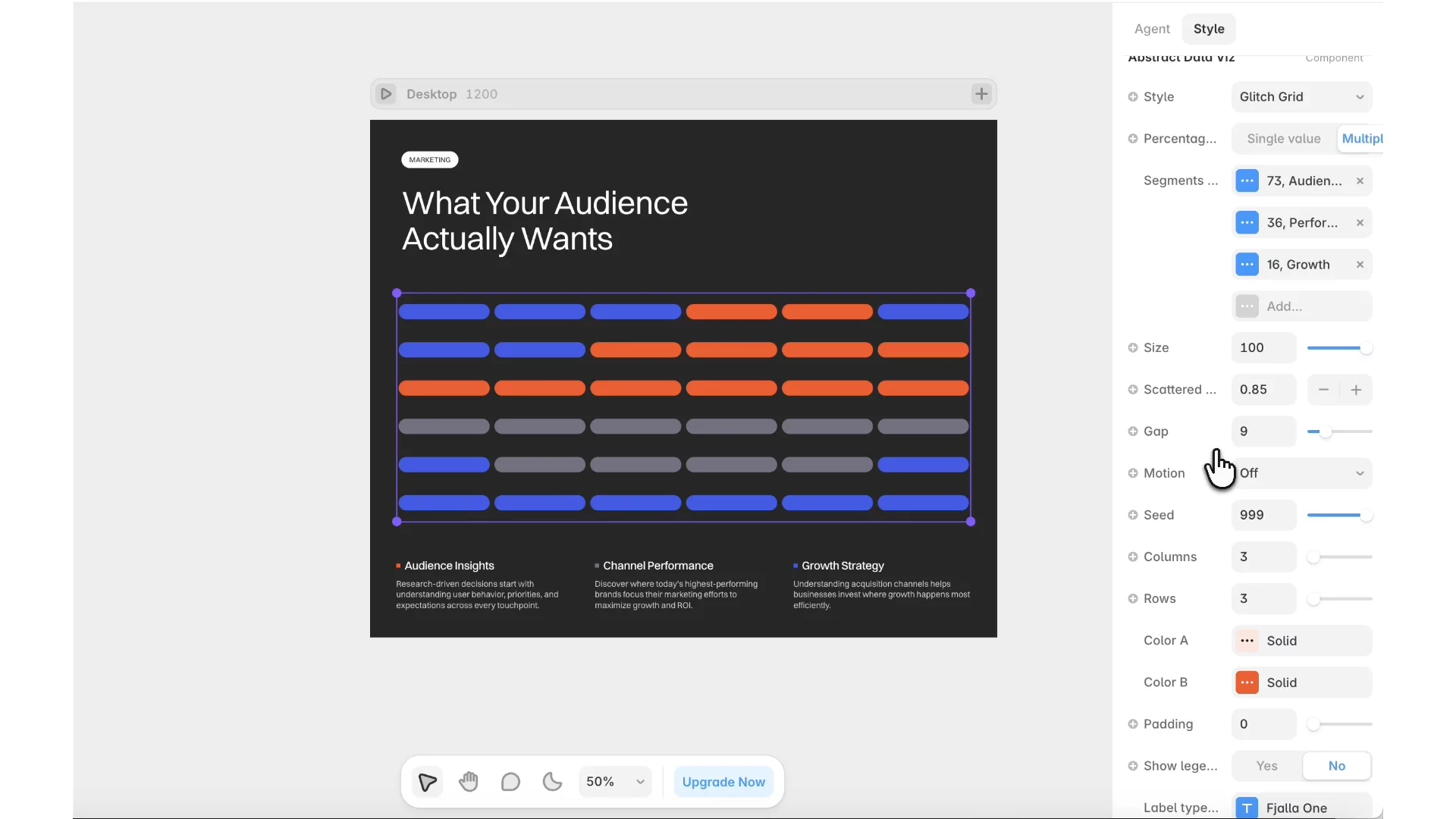Select the comment bubble tool

[x=510, y=782]
